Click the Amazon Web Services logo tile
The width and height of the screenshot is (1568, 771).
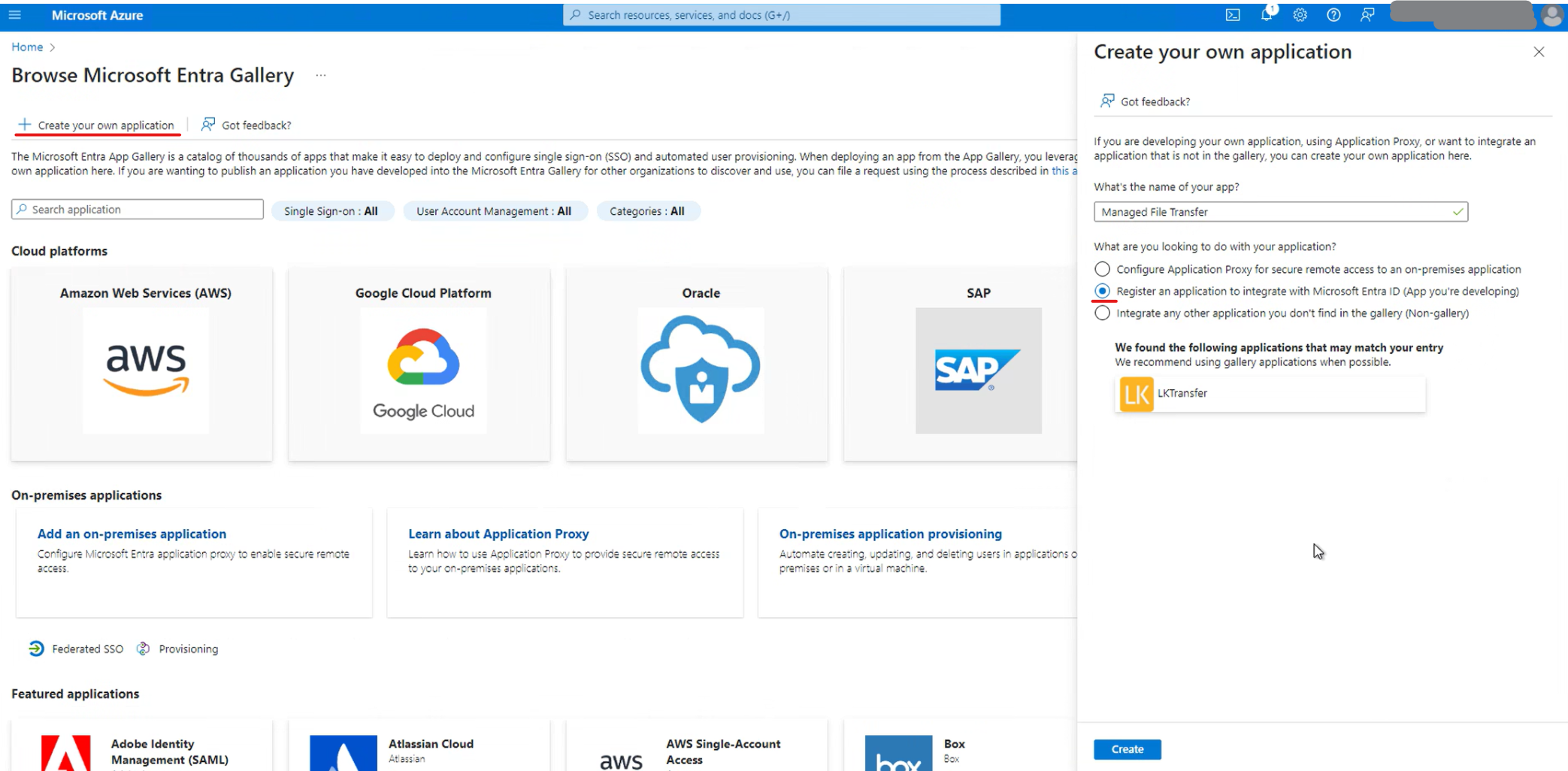[146, 370]
